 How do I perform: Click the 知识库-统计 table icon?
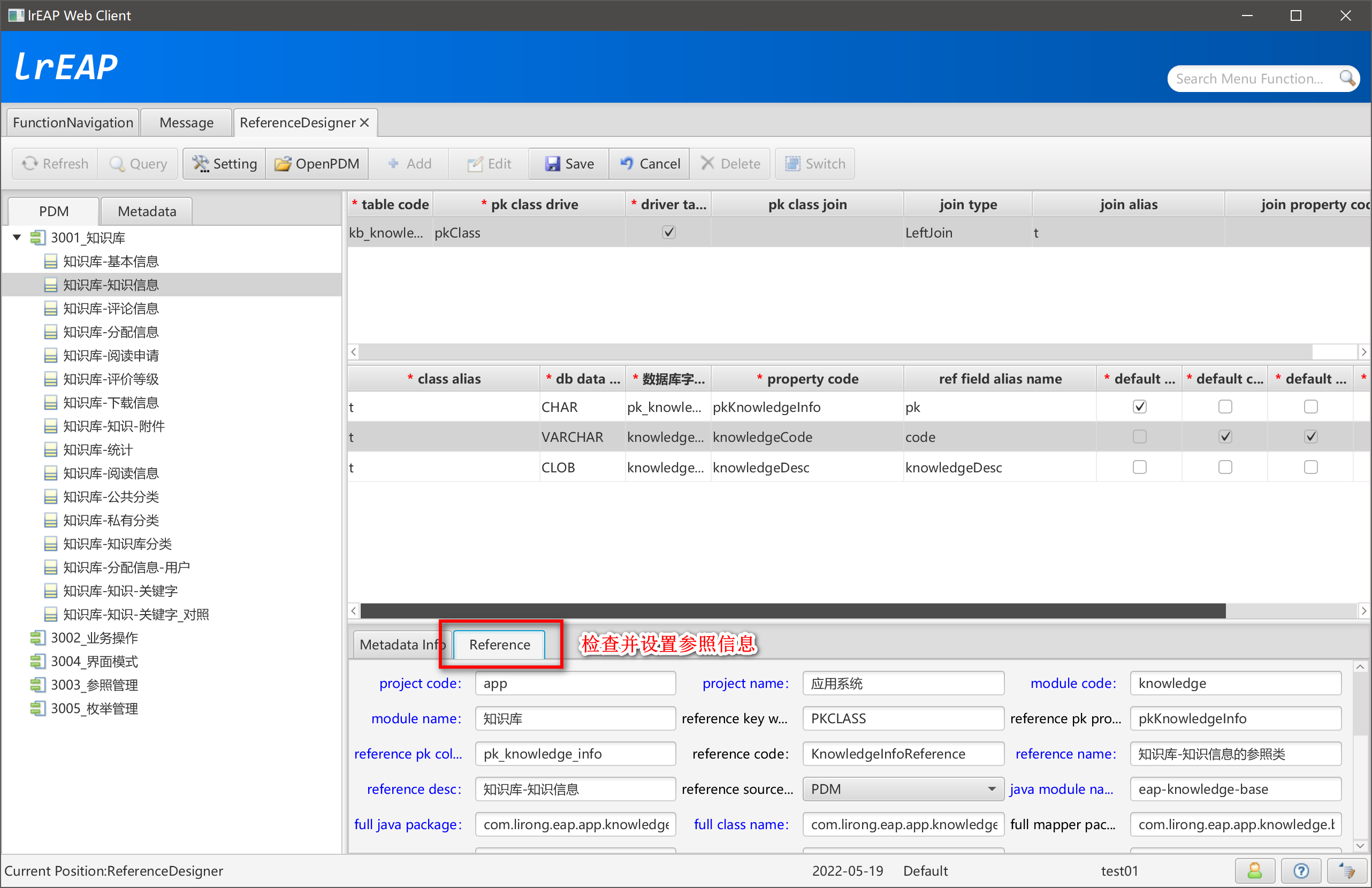[51, 450]
